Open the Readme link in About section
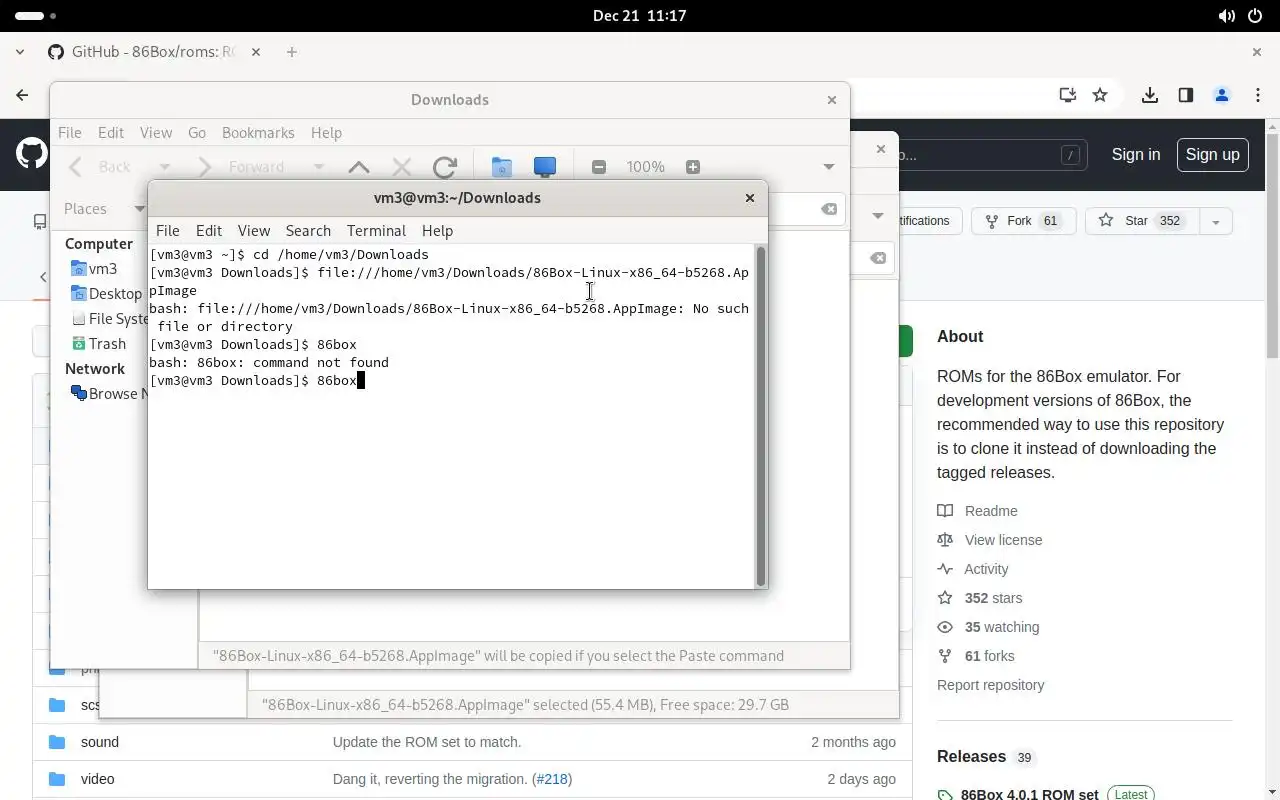 pyautogui.click(x=991, y=511)
